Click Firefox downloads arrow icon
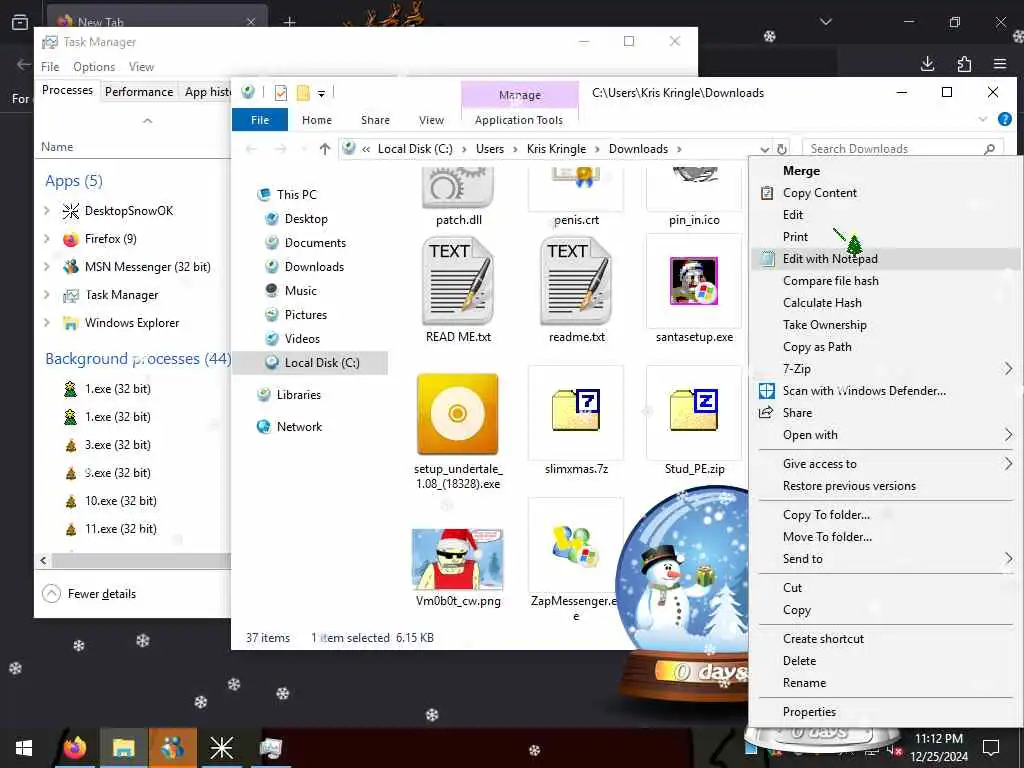 pyautogui.click(x=927, y=63)
